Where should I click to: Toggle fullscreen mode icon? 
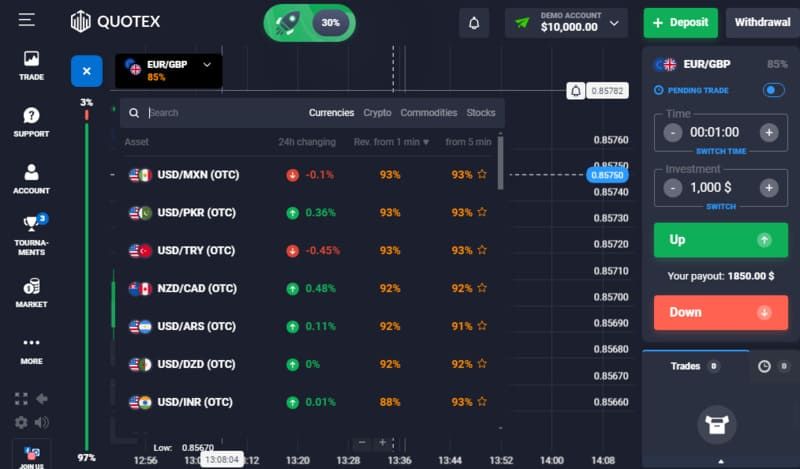click(x=21, y=399)
